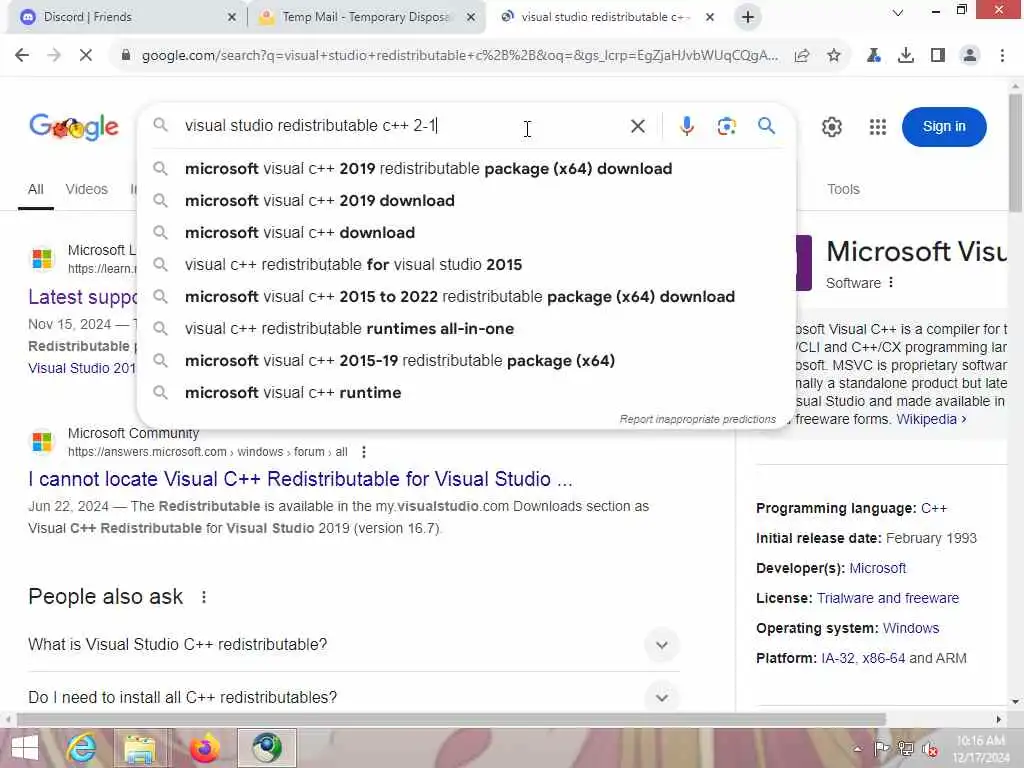Click the Google logo
Screen dimensions: 1024x768
(x=74, y=127)
